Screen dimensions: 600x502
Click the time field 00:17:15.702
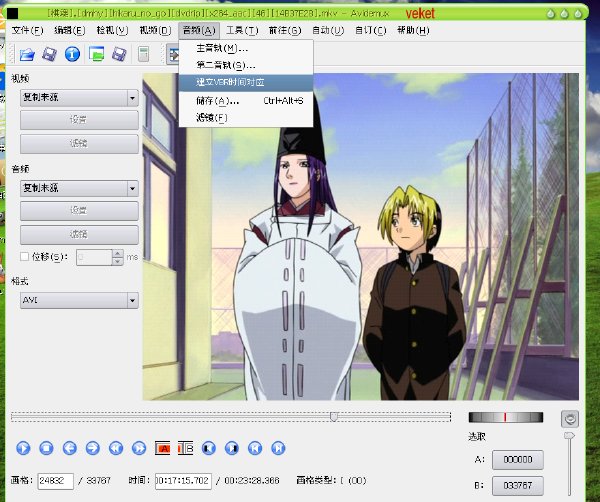click(183, 481)
